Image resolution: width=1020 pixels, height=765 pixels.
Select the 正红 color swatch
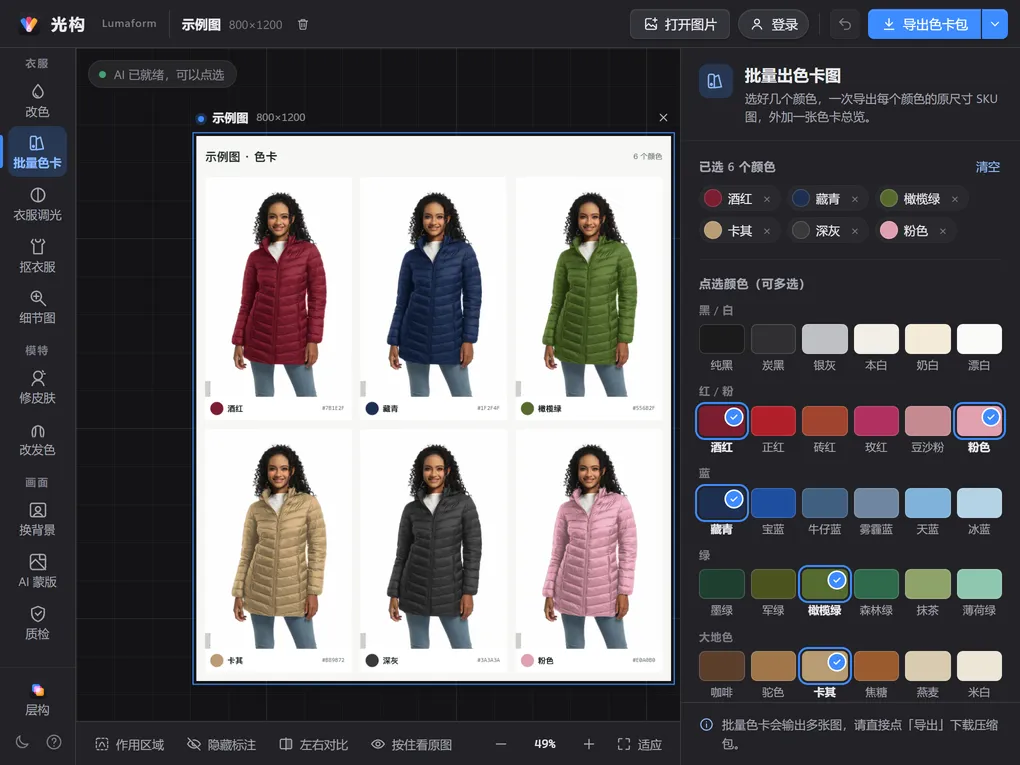[773, 421]
